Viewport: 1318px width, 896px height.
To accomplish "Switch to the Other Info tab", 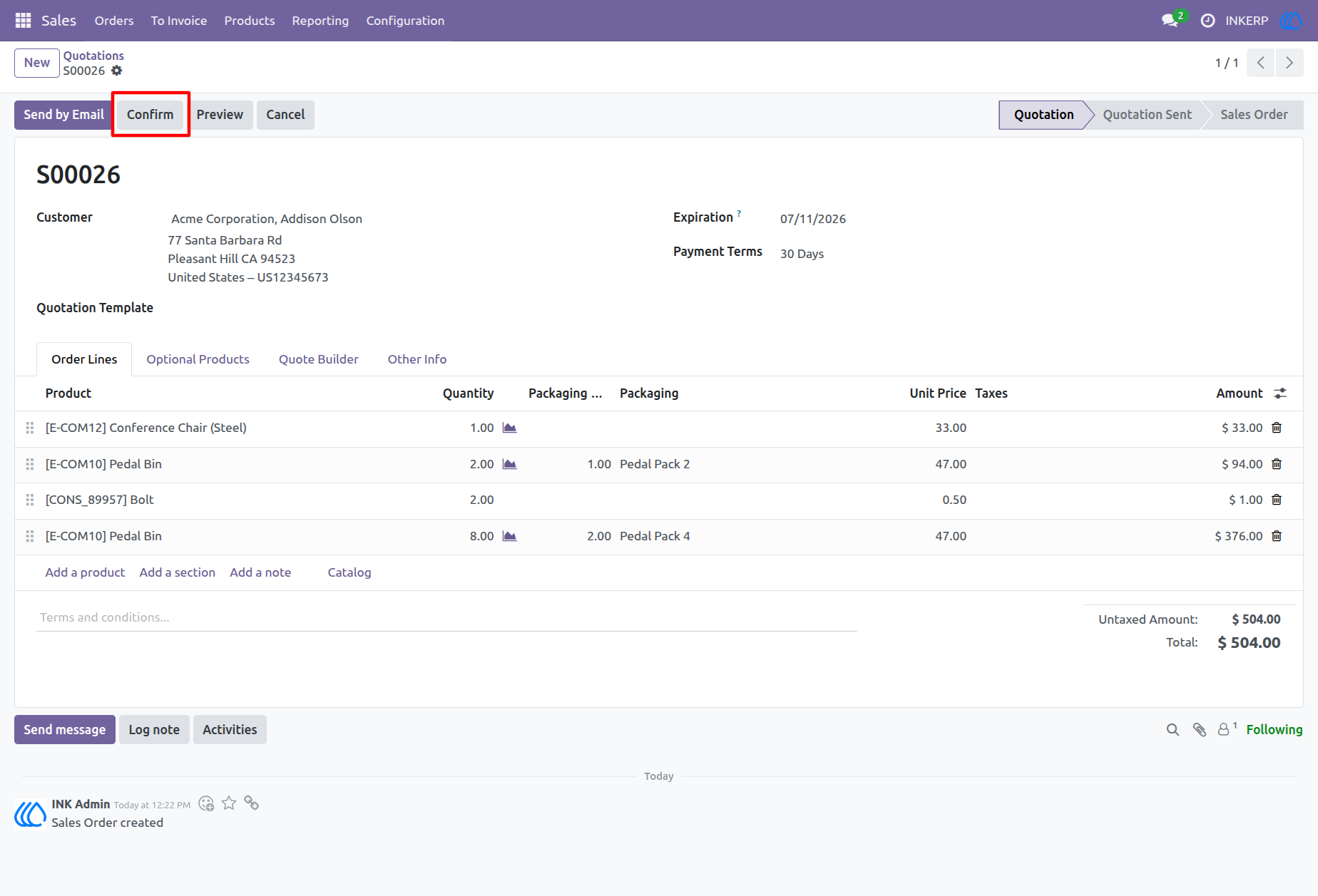I will (x=417, y=359).
